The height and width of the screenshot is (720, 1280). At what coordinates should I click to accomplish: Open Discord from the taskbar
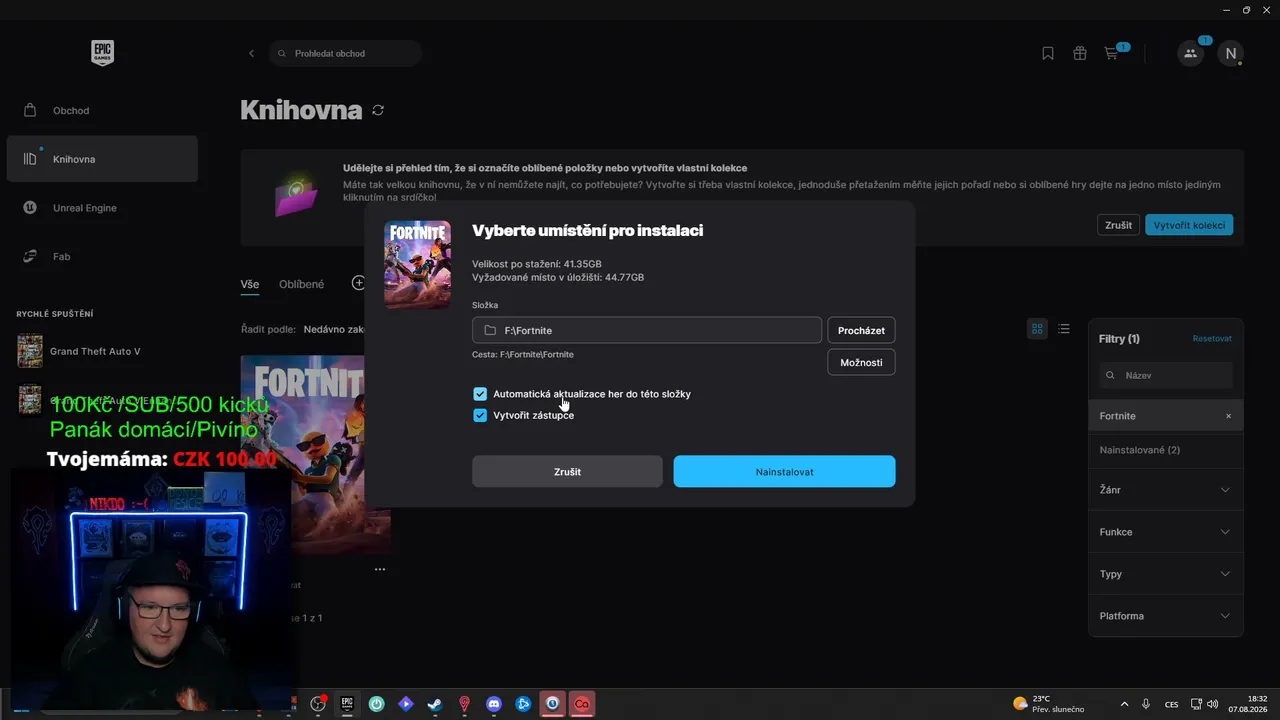coord(493,704)
